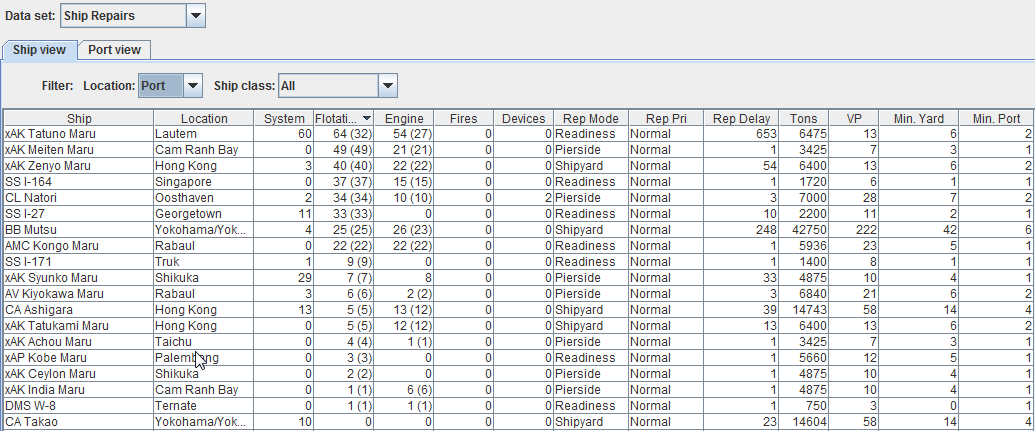Image resolution: width=1035 pixels, height=431 pixels.
Task: Select ship xAP Kobe Maru
Action: coord(46,358)
